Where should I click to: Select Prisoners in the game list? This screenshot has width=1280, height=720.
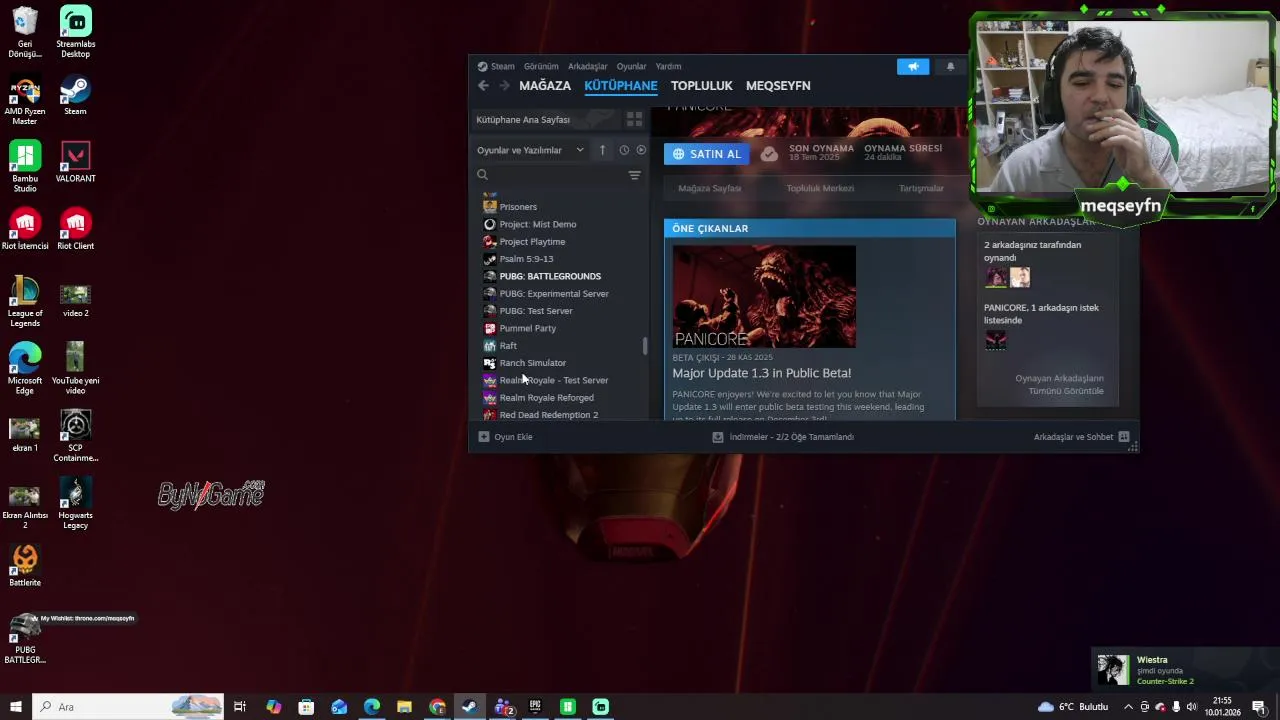518,207
